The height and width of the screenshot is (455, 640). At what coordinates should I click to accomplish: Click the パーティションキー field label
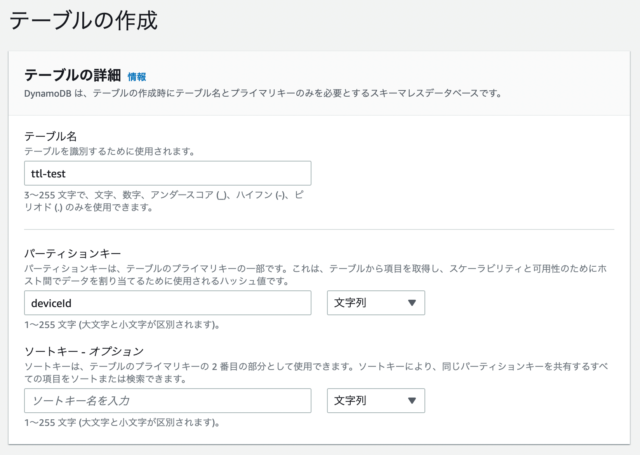[x=73, y=254]
